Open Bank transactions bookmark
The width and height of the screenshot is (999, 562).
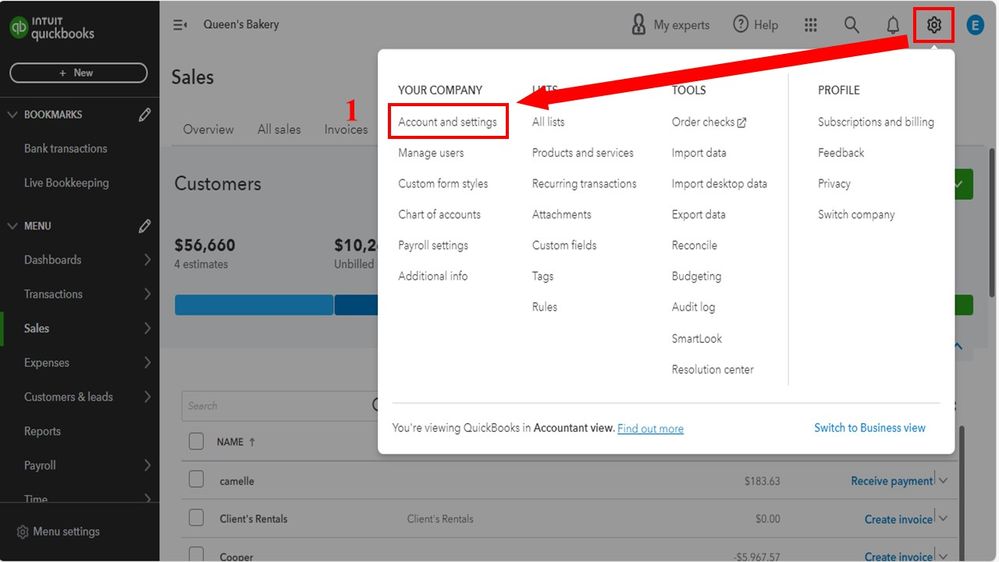(66, 148)
